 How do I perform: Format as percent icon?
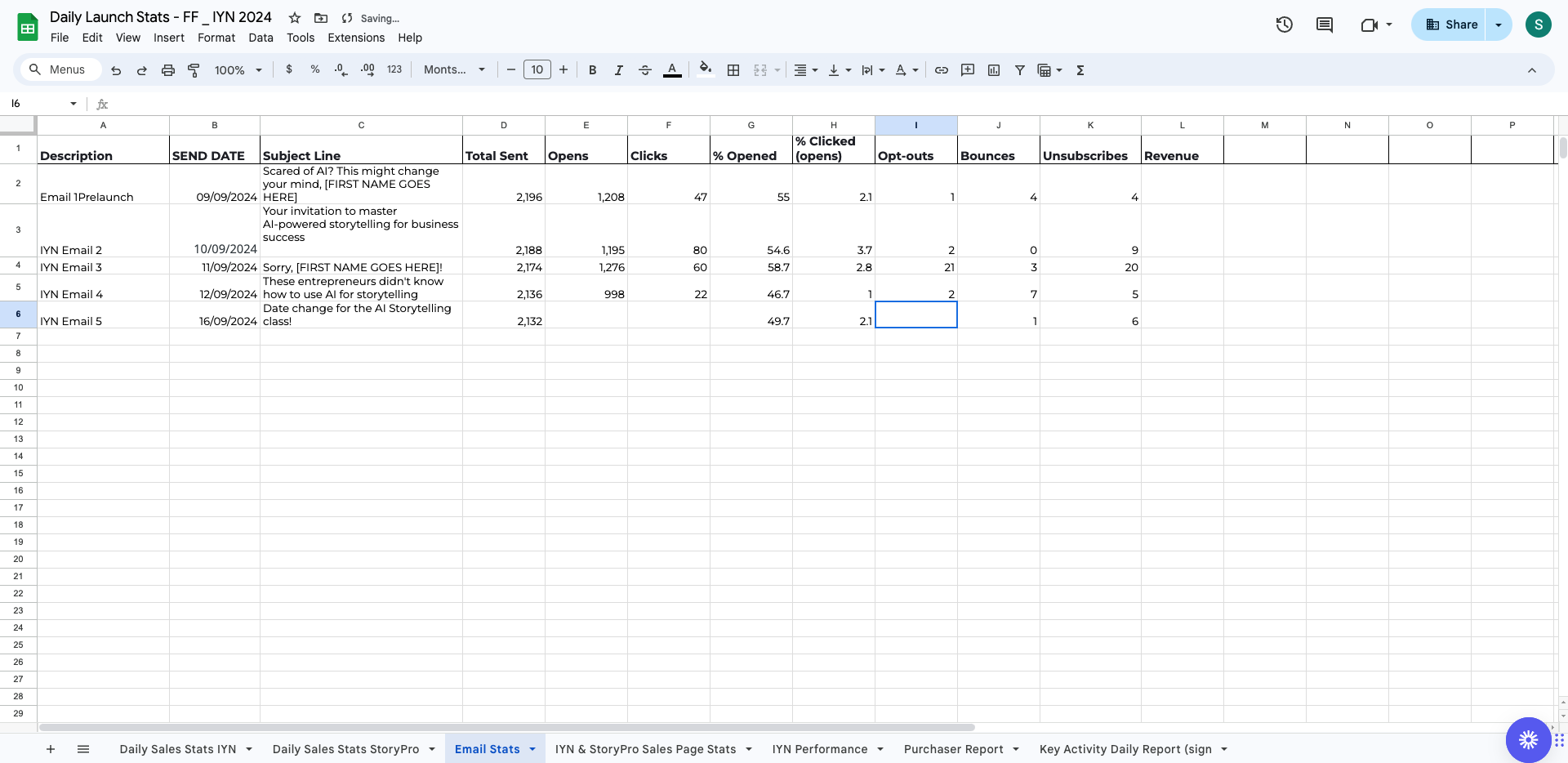(x=315, y=70)
